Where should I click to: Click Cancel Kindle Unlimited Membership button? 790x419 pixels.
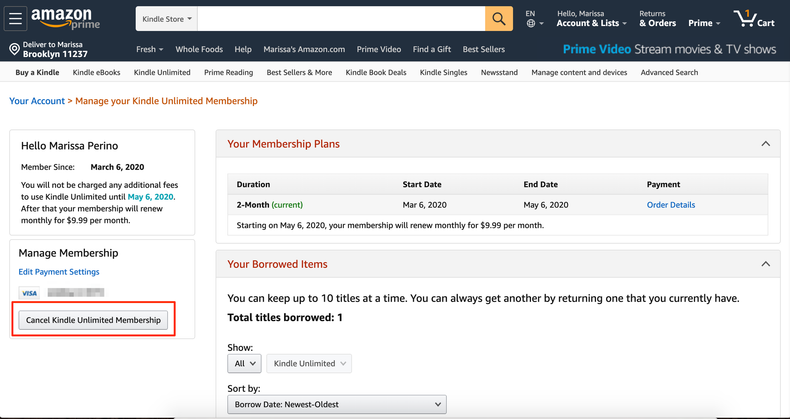pos(93,320)
